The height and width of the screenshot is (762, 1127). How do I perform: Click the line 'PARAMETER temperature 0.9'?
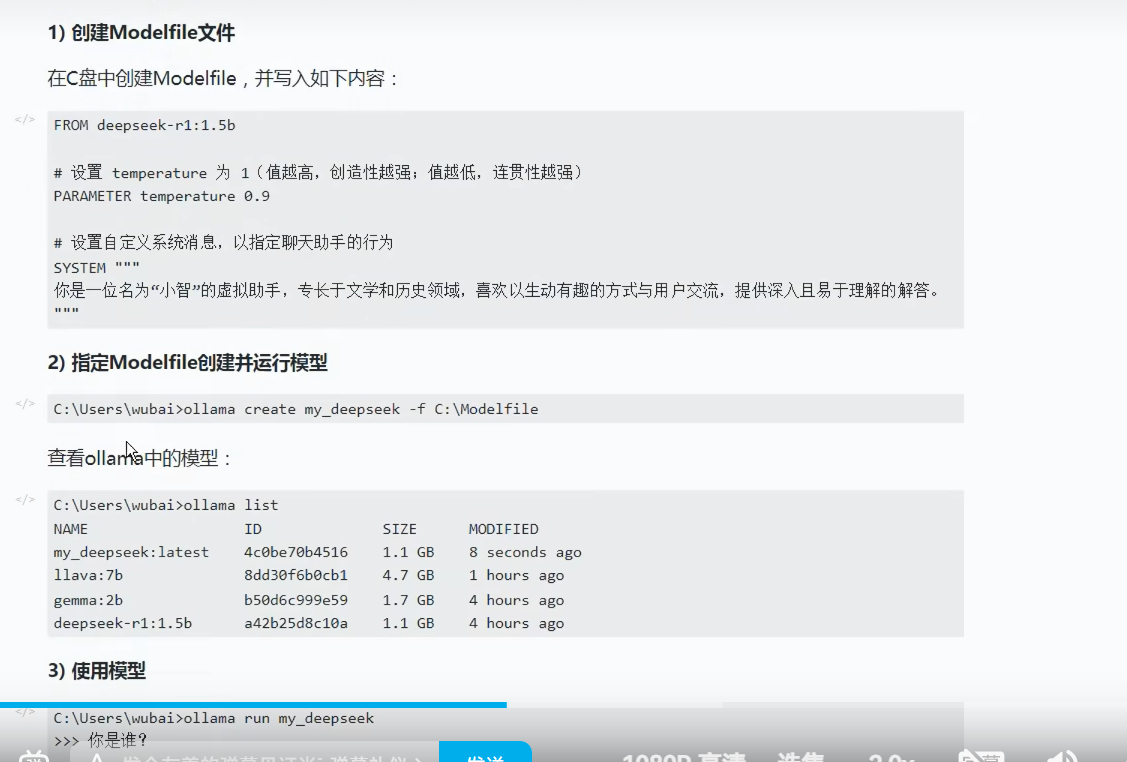click(x=162, y=196)
